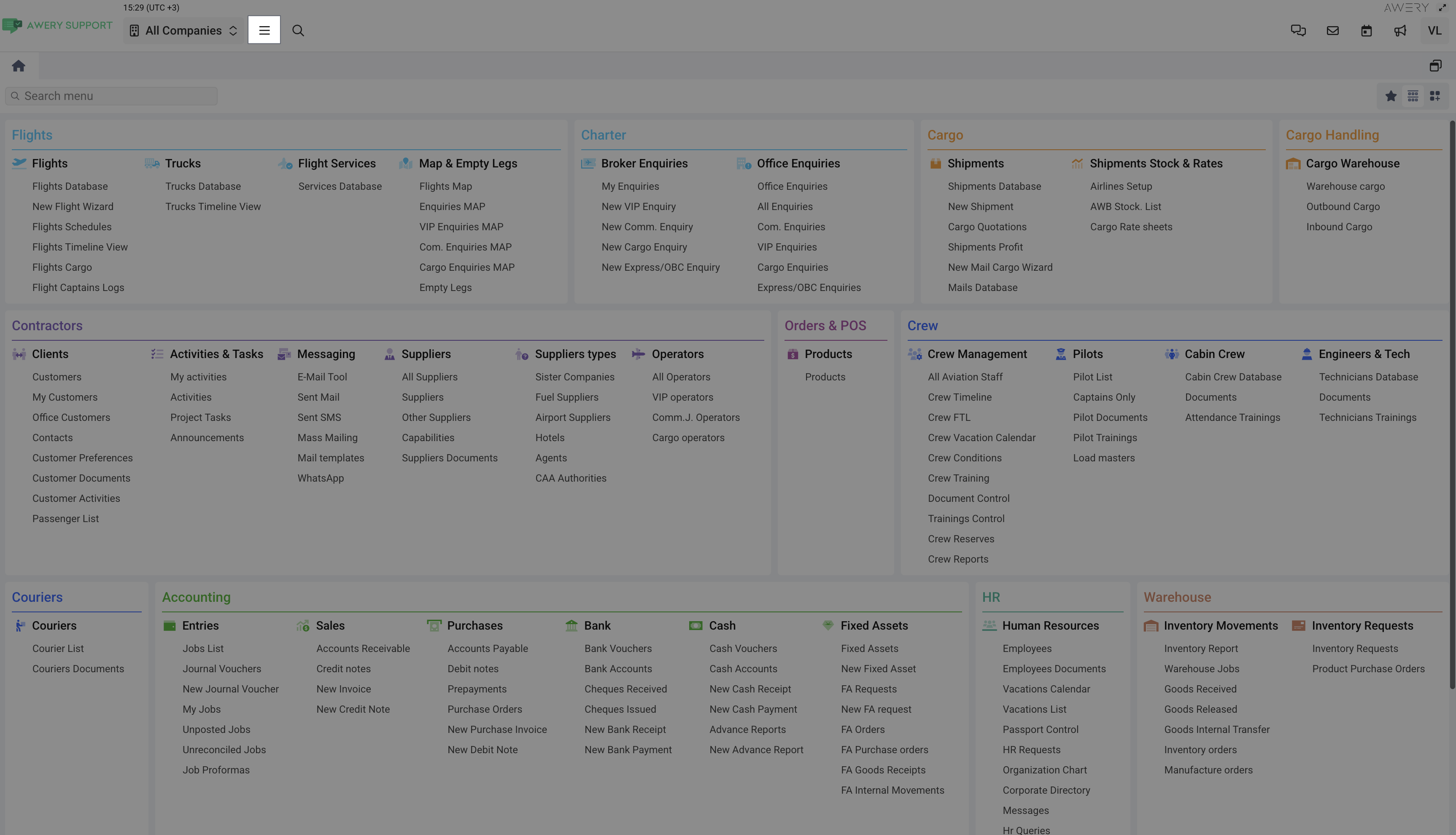
Task: Open the announcements megaphone icon
Action: pyautogui.click(x=1400, y=30)
